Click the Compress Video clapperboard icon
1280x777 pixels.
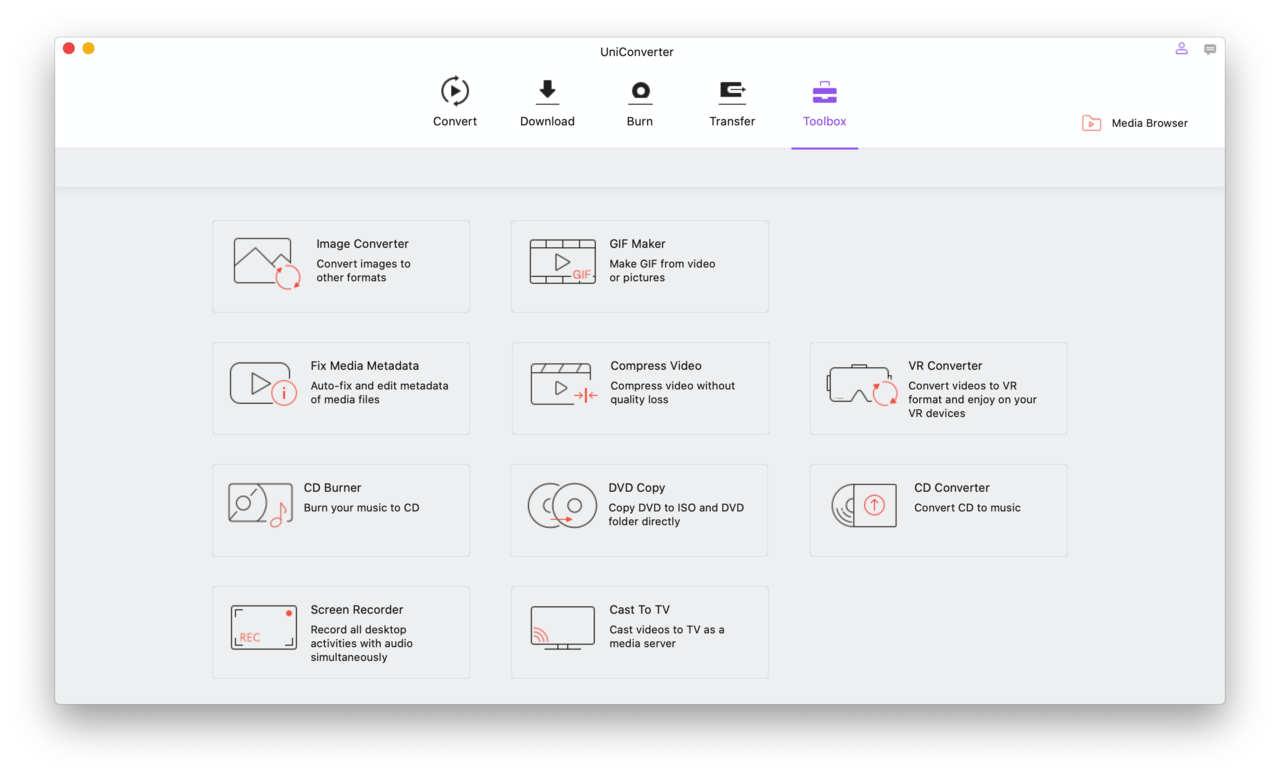(x=564, y=384)
